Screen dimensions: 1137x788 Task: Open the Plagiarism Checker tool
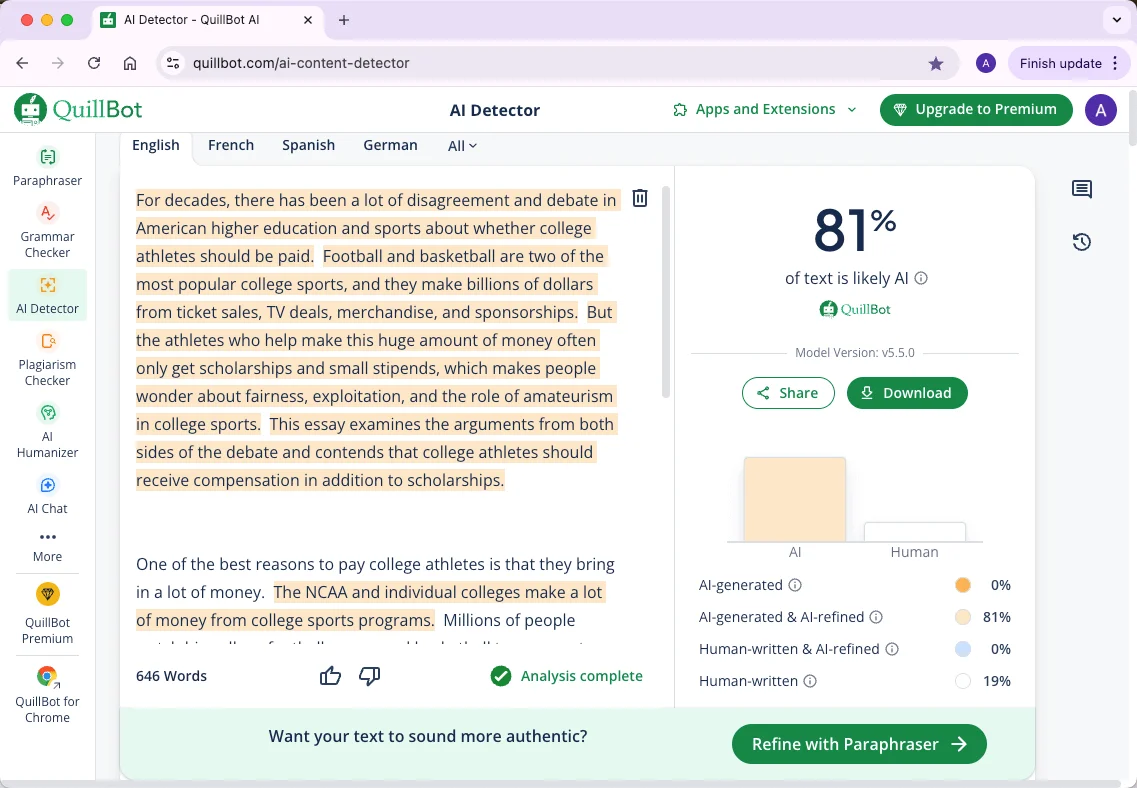[x=47, y=360]
